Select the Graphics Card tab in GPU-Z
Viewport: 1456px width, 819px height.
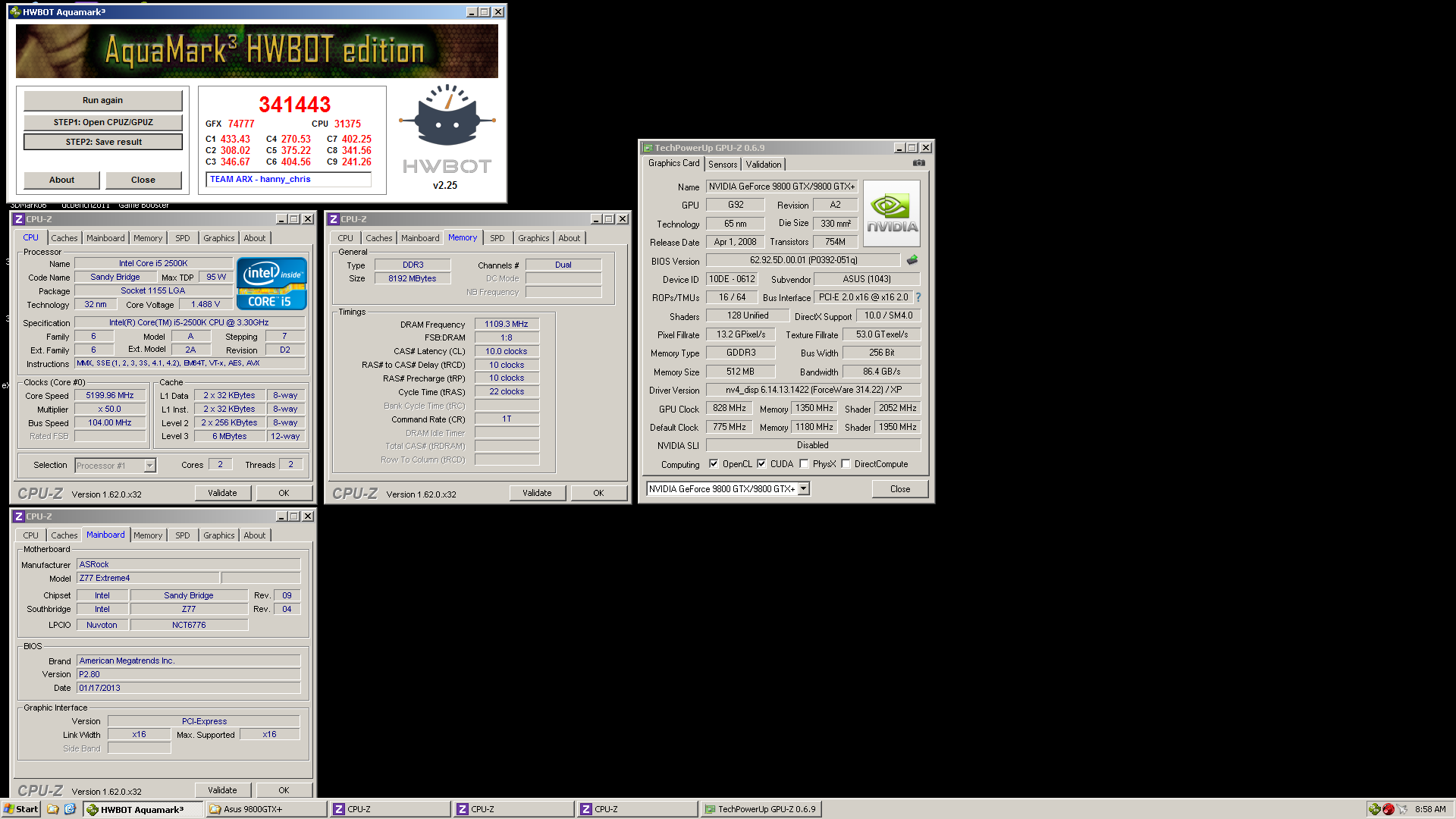click(x=673, y=163)
